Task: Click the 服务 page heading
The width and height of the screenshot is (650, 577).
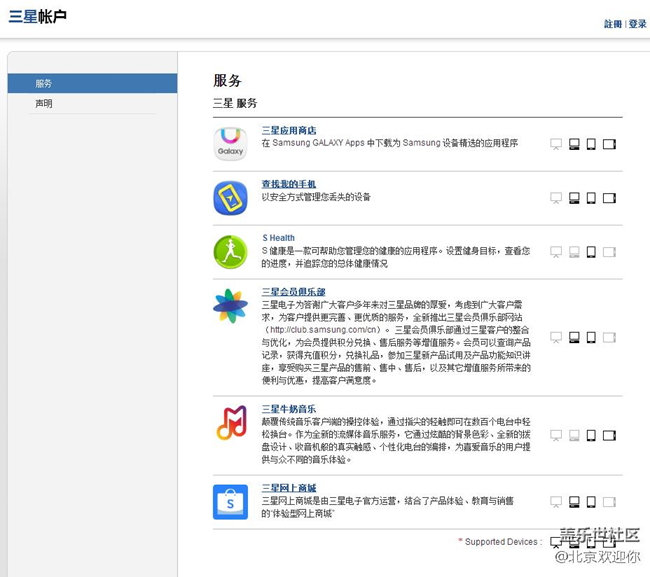Action: pos(228,80)
